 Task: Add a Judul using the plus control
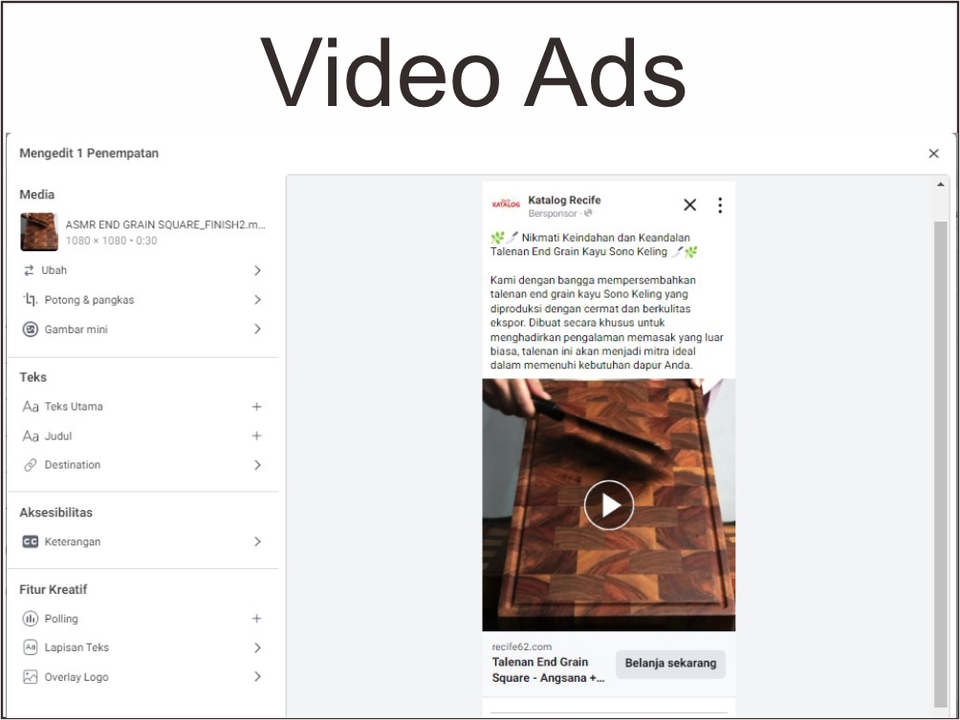click(x=257, y=436)
